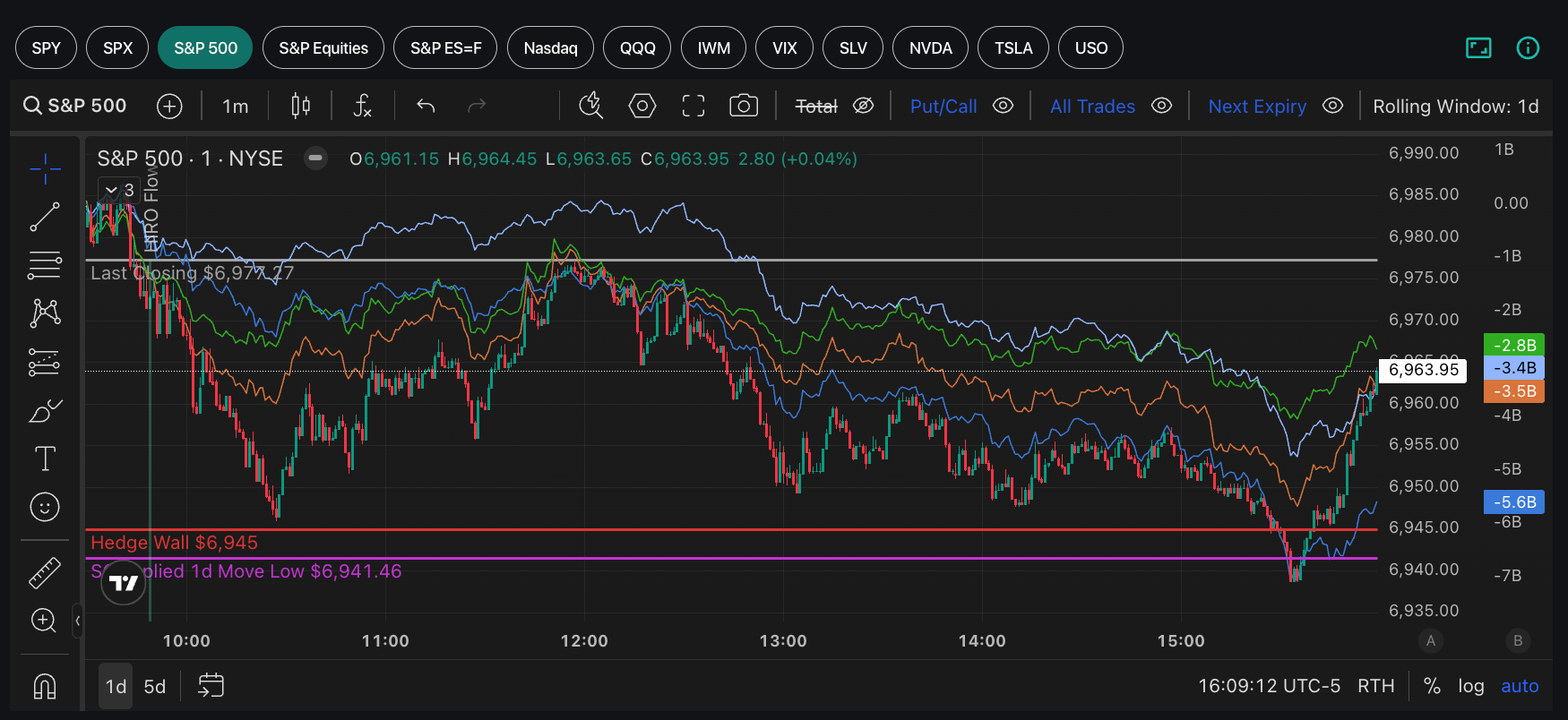This screenshot has width=1568, height=720.
Task: Open the emoji icons tool
Action: pyautogui.click(x=45, y=507)
